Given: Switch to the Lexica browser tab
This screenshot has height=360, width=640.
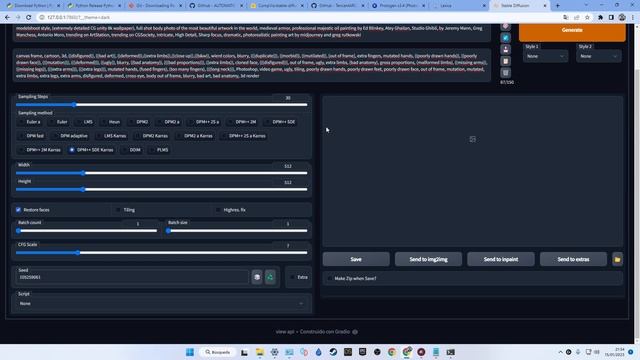Looking at the screenshot, I should point(459,6).
